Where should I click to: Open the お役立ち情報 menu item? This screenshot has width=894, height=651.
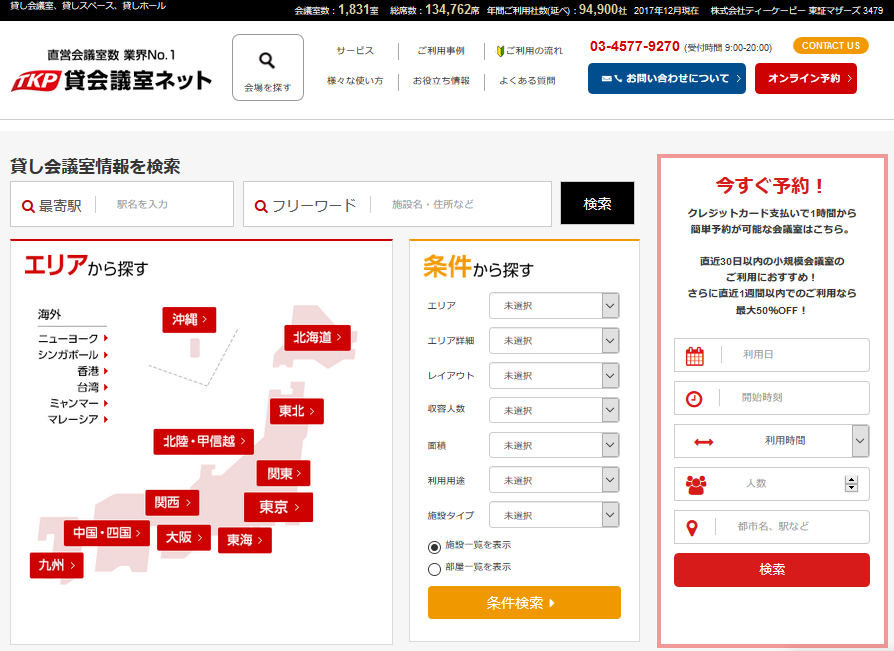click(441, 81)
